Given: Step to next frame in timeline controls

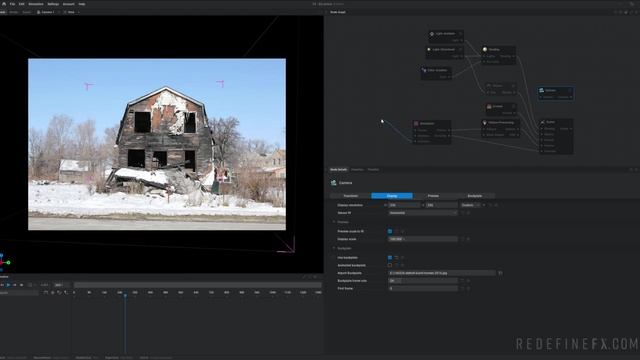Looking at the screenshot, I should click(15, 285).
